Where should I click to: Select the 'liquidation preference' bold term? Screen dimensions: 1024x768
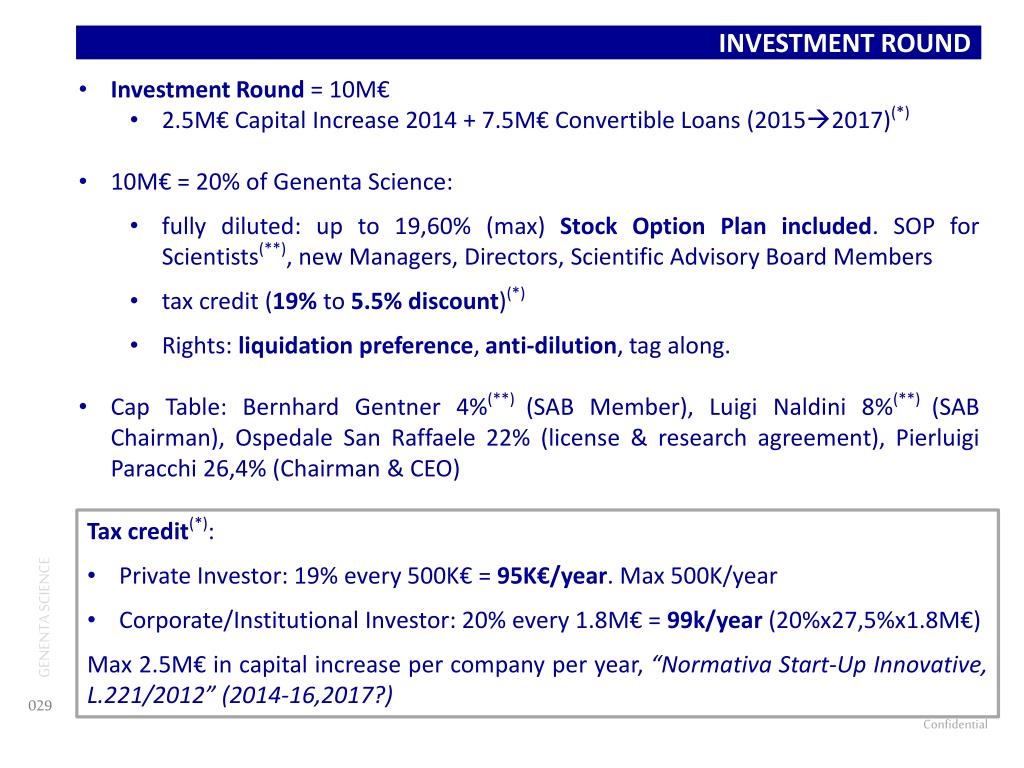coord(355,345)
